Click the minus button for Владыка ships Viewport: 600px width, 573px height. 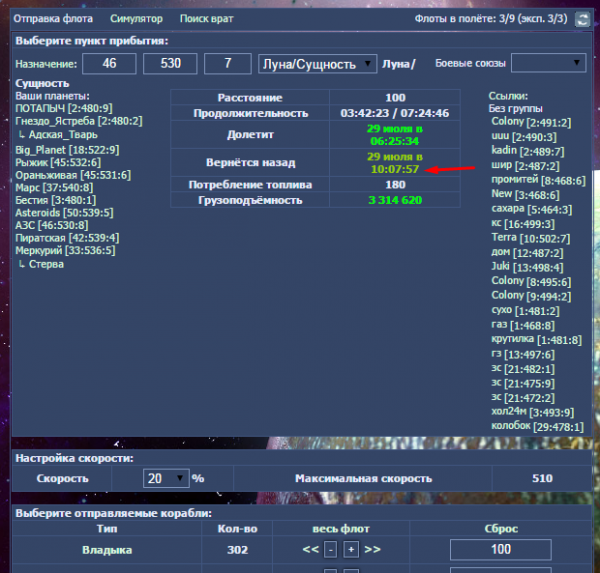pos(330,550)
